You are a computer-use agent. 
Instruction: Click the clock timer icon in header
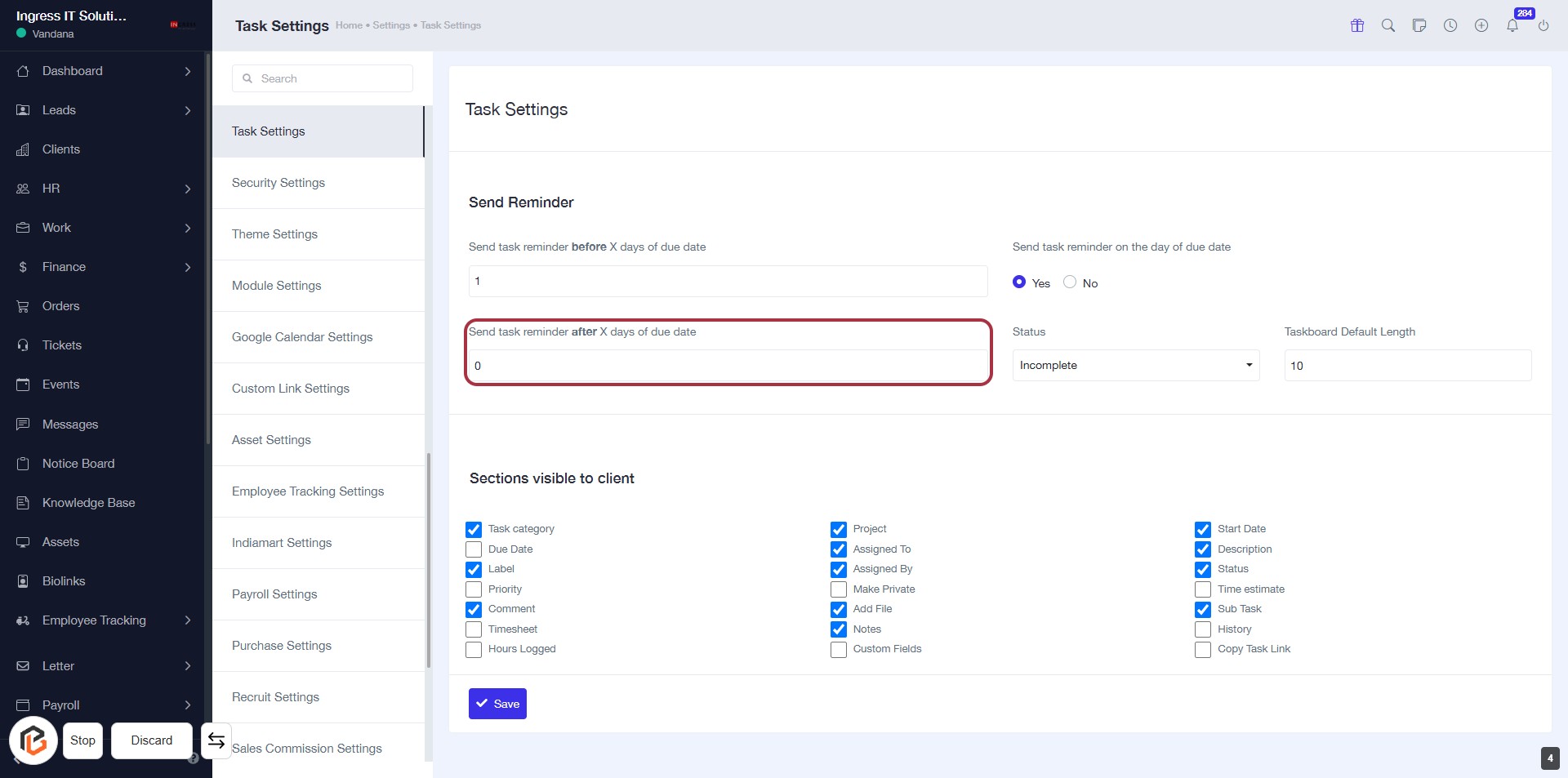click(1450, 25)
